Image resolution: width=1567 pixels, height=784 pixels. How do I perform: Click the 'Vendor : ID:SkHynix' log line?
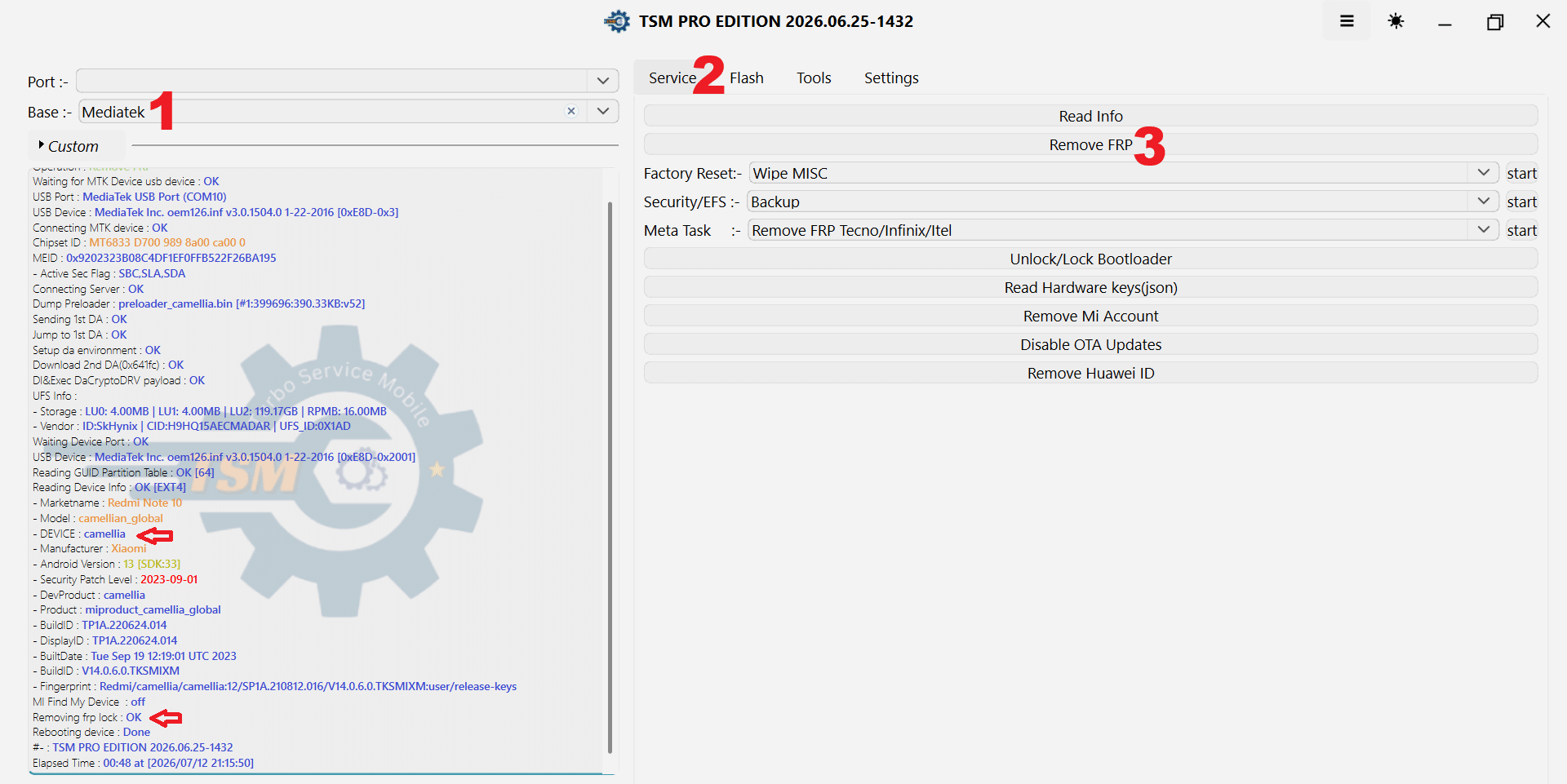192,426
